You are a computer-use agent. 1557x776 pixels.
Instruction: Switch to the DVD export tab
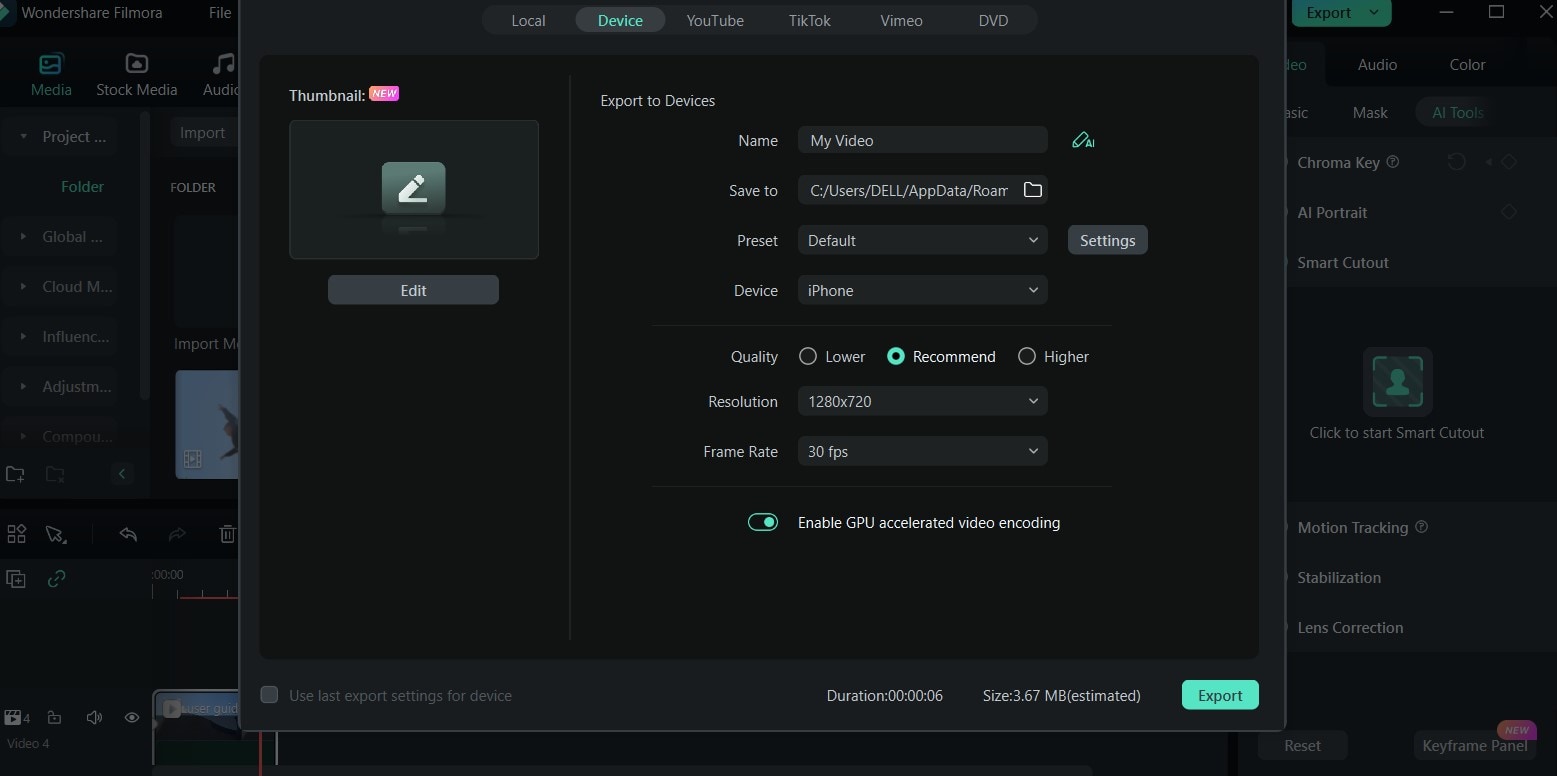(993, 20)
